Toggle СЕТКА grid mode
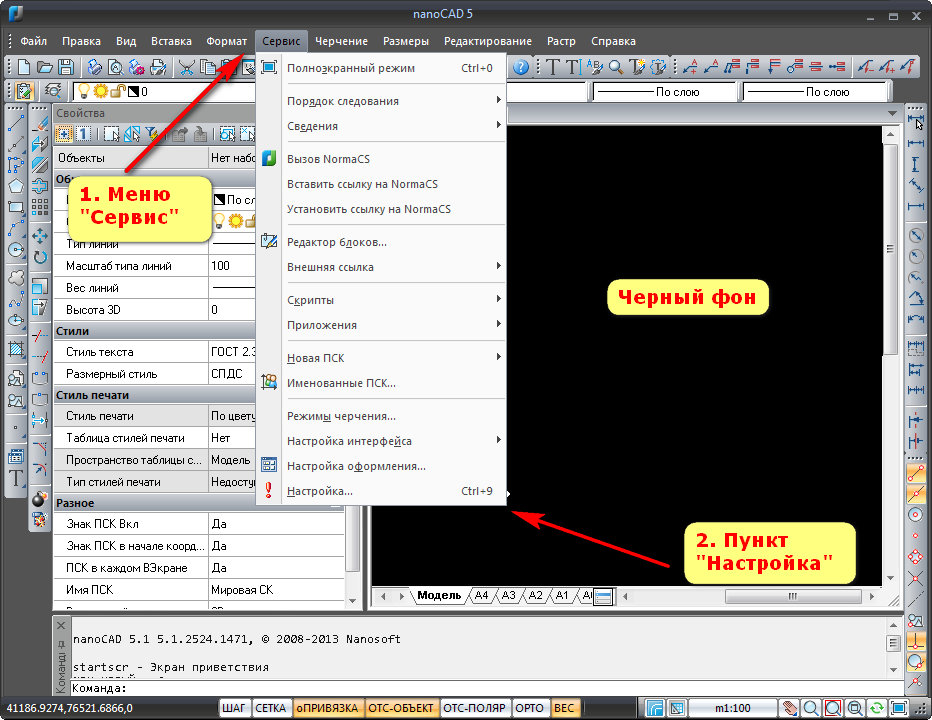932x720 pixels. point(270,708)
